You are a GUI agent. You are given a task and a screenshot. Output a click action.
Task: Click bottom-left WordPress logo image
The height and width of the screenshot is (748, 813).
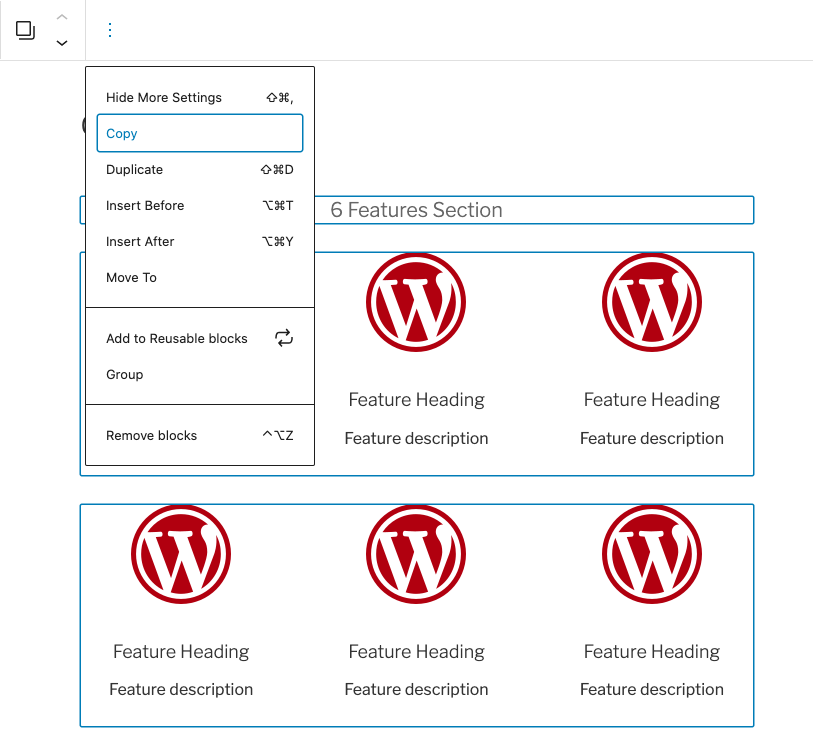[181, 554]
